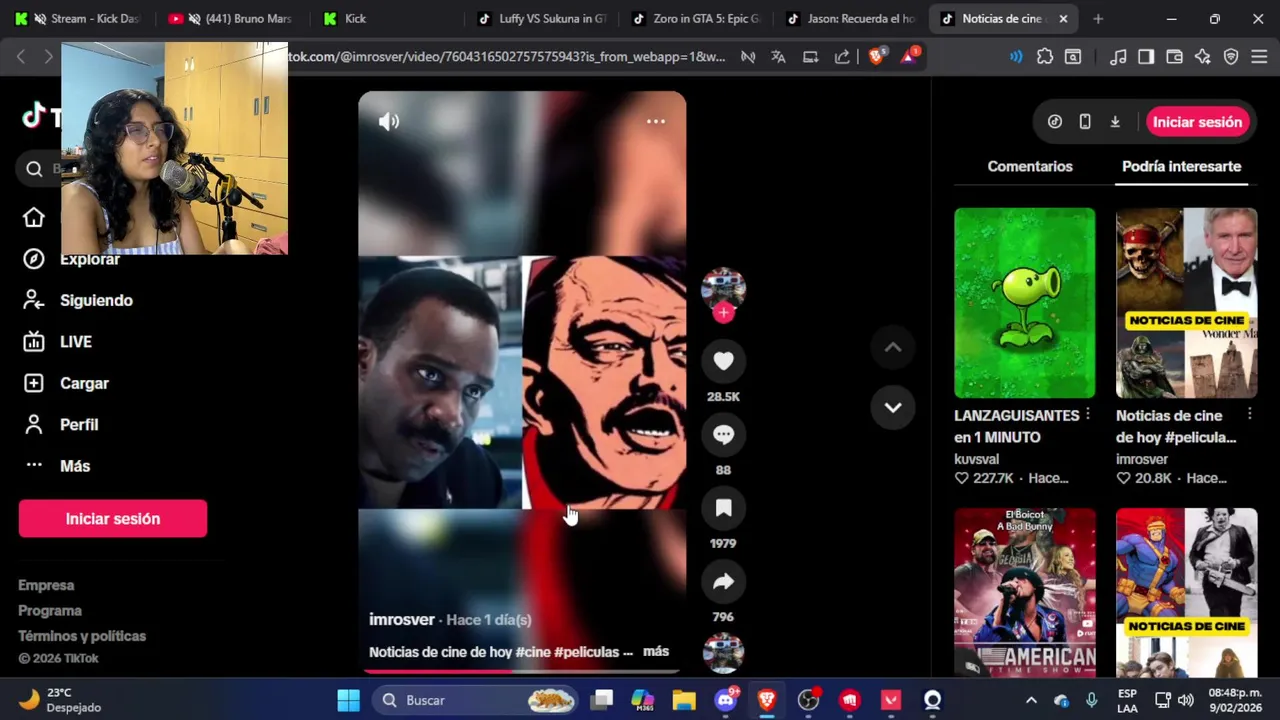This screenshot has width=1280, height=720.
Task: Expand 'Términos y políticas' footer section
Action: [x=82, y=636]
